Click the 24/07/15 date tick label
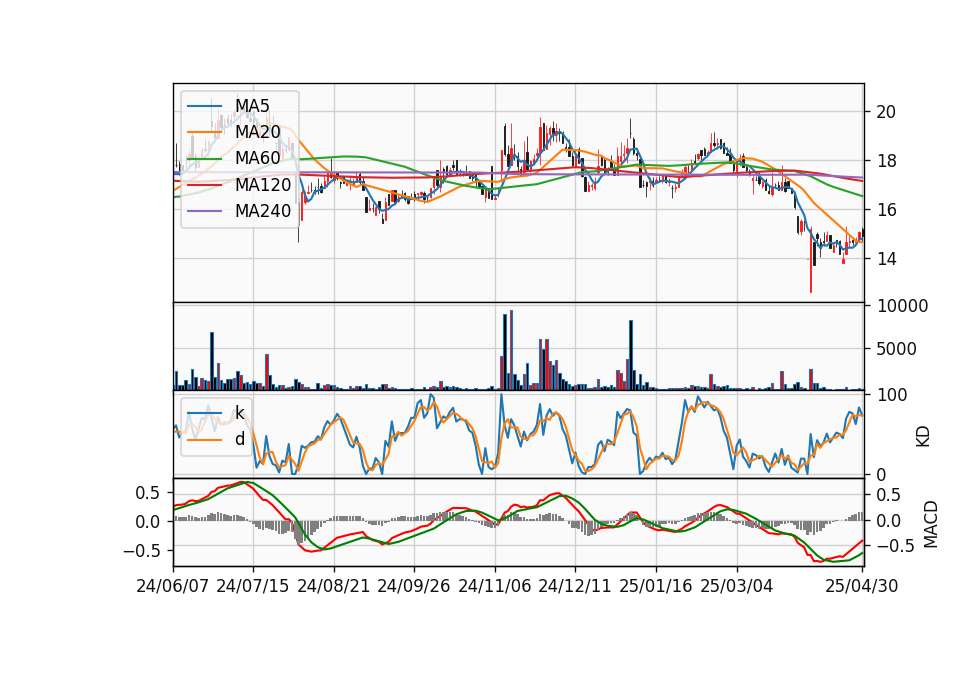 coord(253,586)
